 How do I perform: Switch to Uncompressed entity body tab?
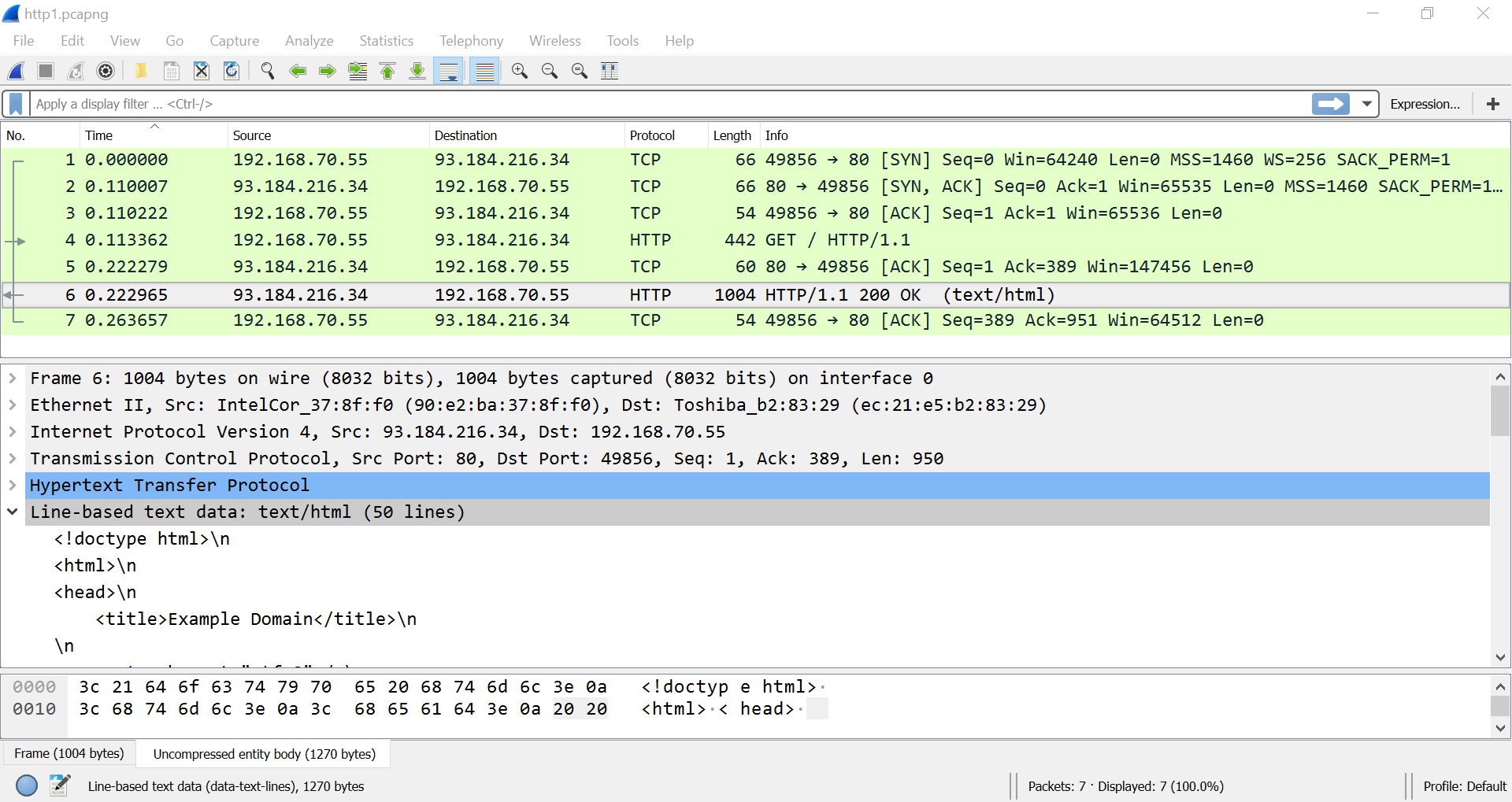pyautogui.click(x=264, y=754)
